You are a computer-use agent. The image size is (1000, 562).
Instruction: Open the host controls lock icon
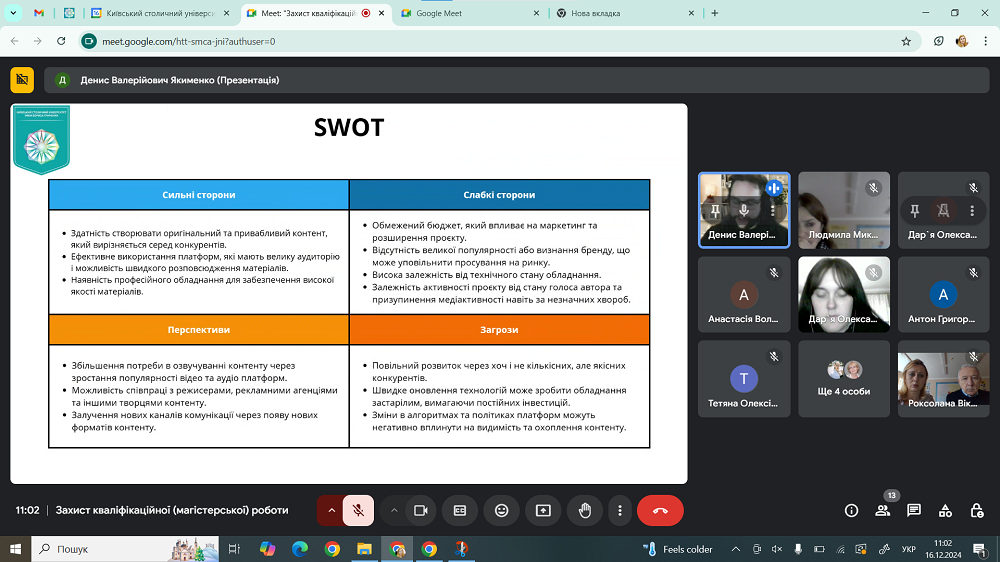pyautogui.click(x=976, y=510)
